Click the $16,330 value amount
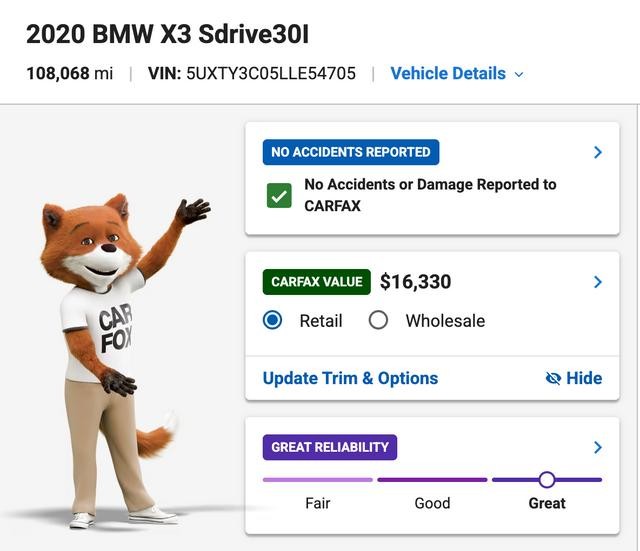 (x=416, y=282)
